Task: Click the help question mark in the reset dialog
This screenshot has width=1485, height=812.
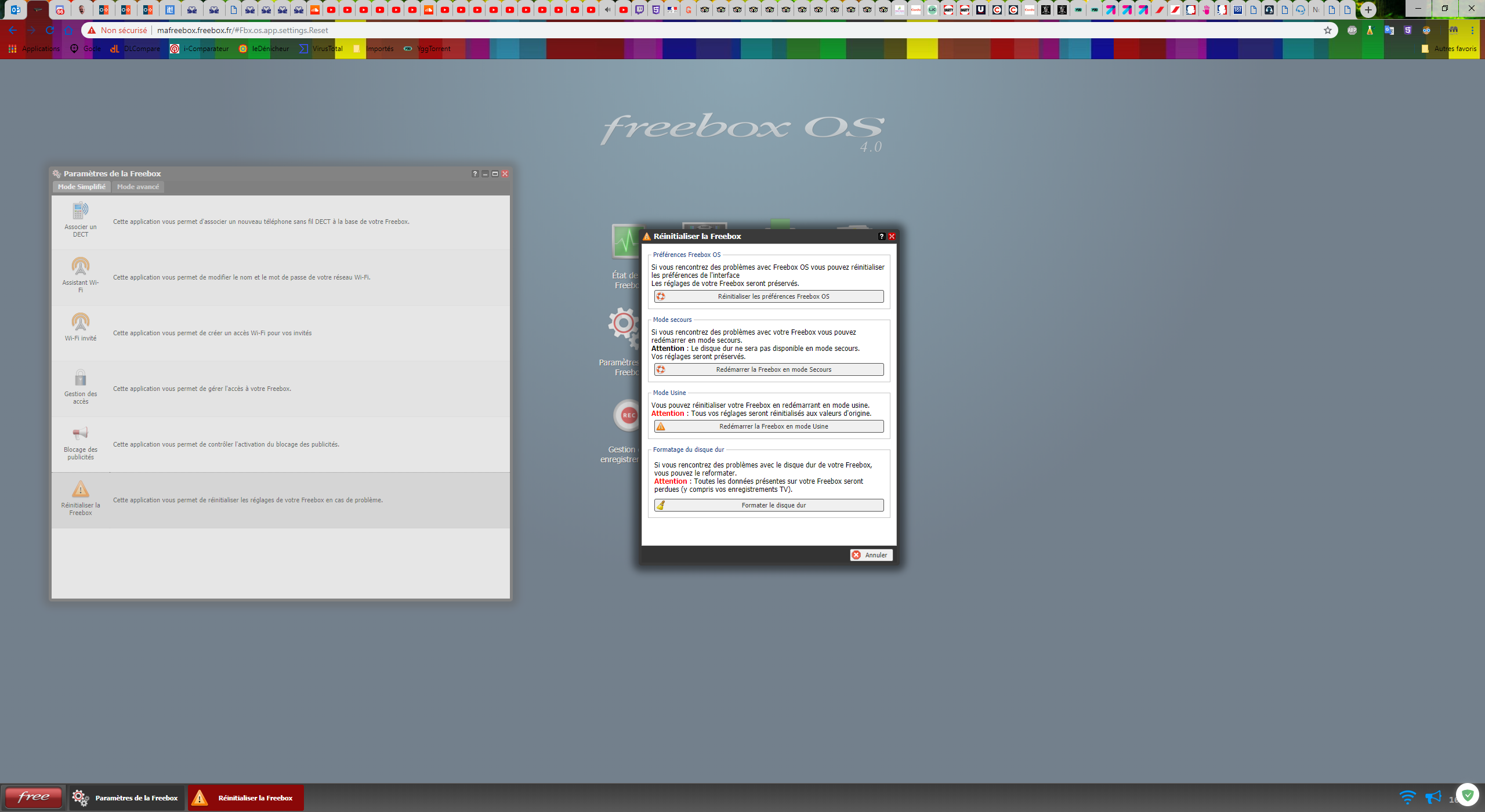Action: click(881, 237)
